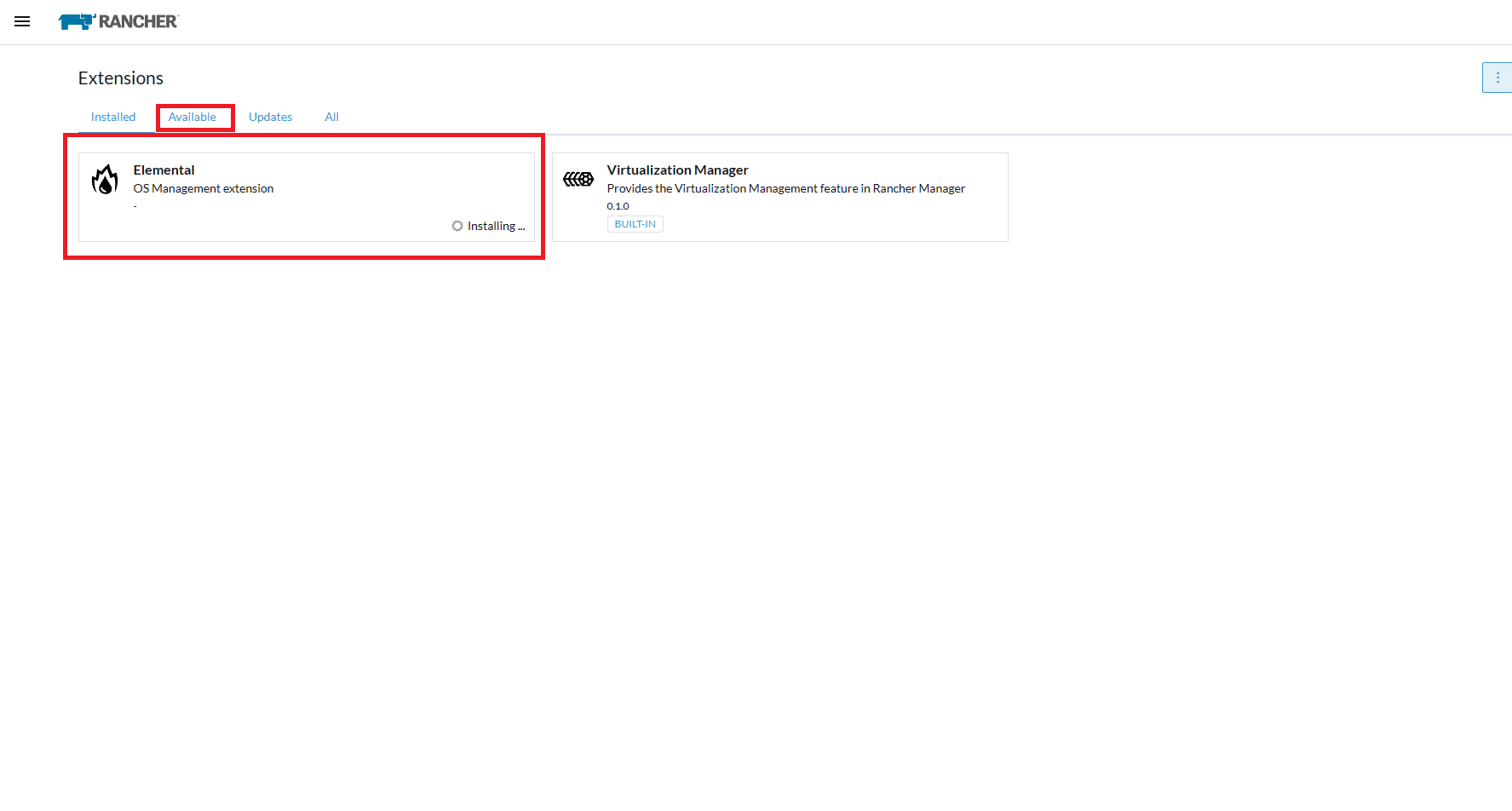
Task: Click the Elemental flame icon
Action: (105, 180)
